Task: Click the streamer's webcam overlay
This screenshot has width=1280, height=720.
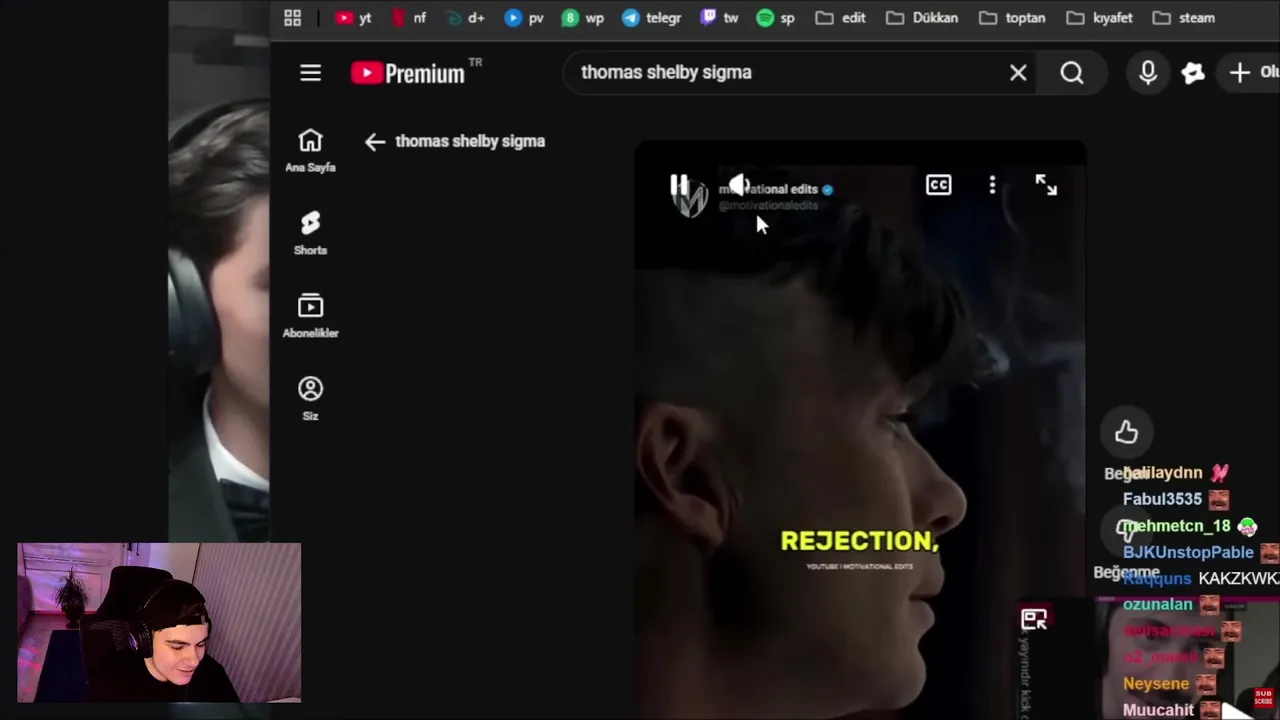Action: (x=159, y=623)
